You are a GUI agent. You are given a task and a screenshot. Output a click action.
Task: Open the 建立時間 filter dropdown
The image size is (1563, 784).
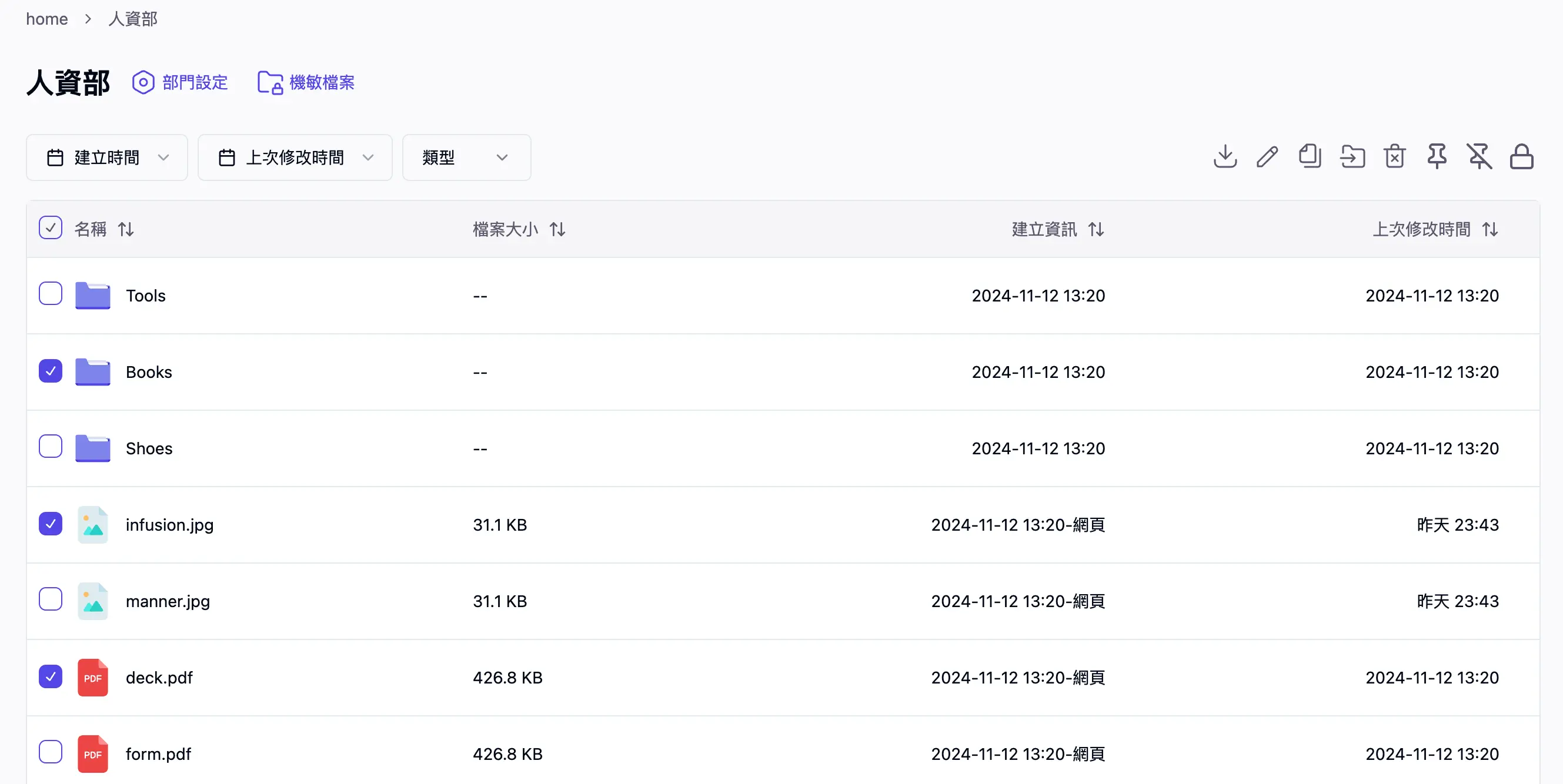(107, 157)
